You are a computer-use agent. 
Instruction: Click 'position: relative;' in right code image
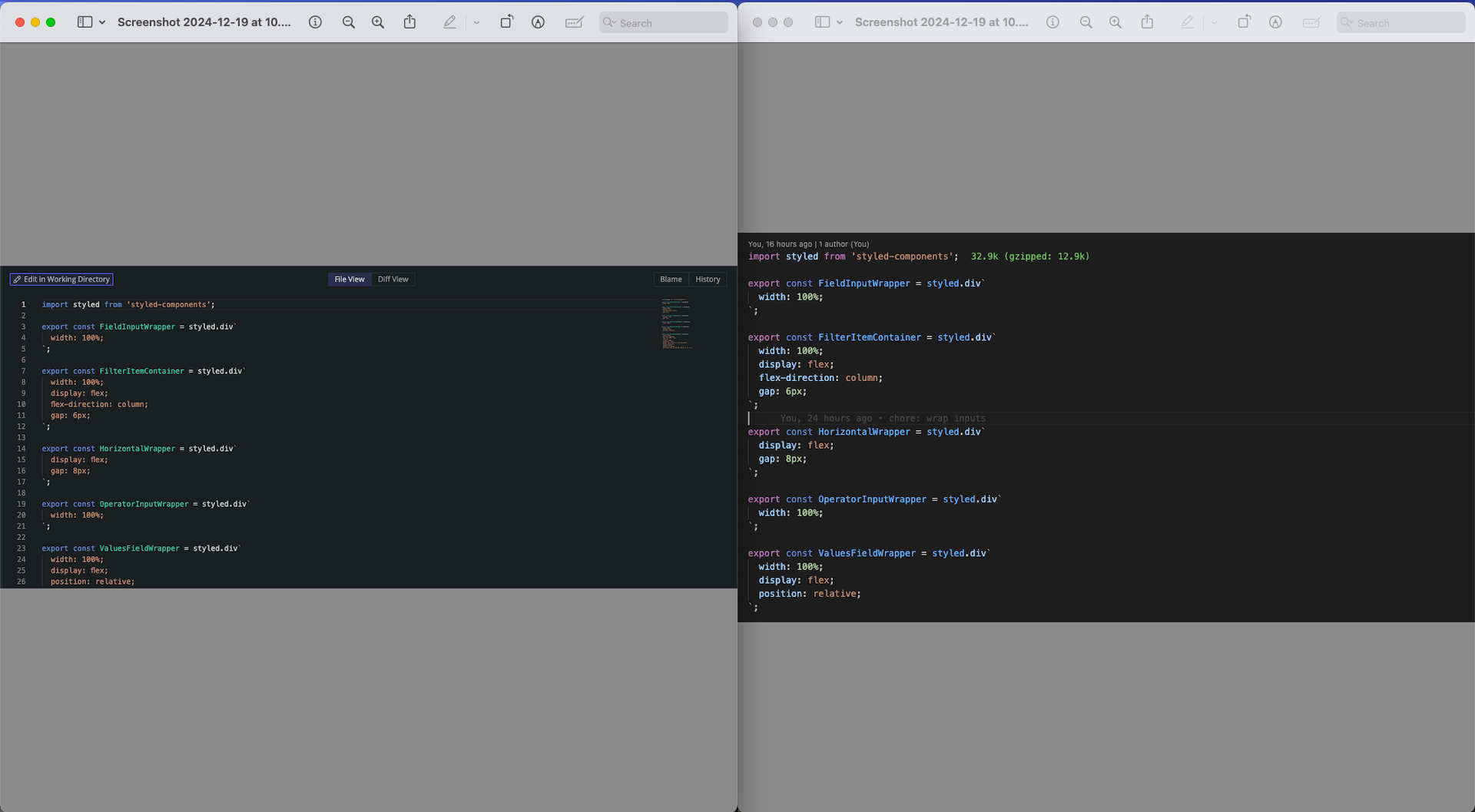coord(810,594)
